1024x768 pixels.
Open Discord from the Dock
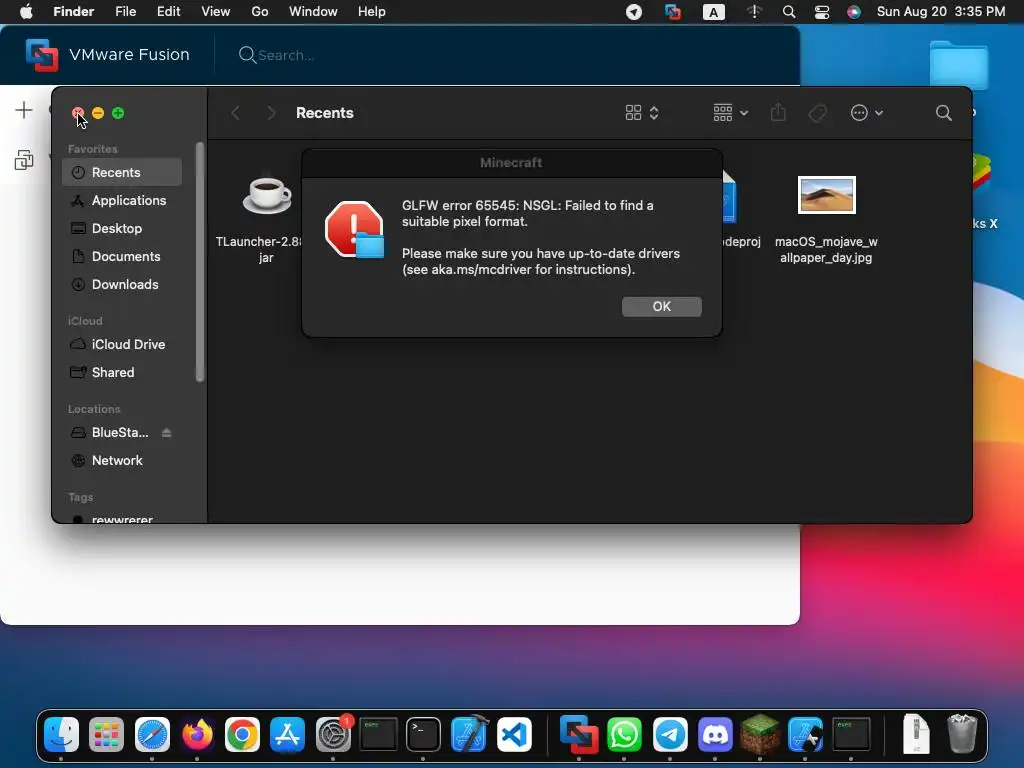pos(715,734)
